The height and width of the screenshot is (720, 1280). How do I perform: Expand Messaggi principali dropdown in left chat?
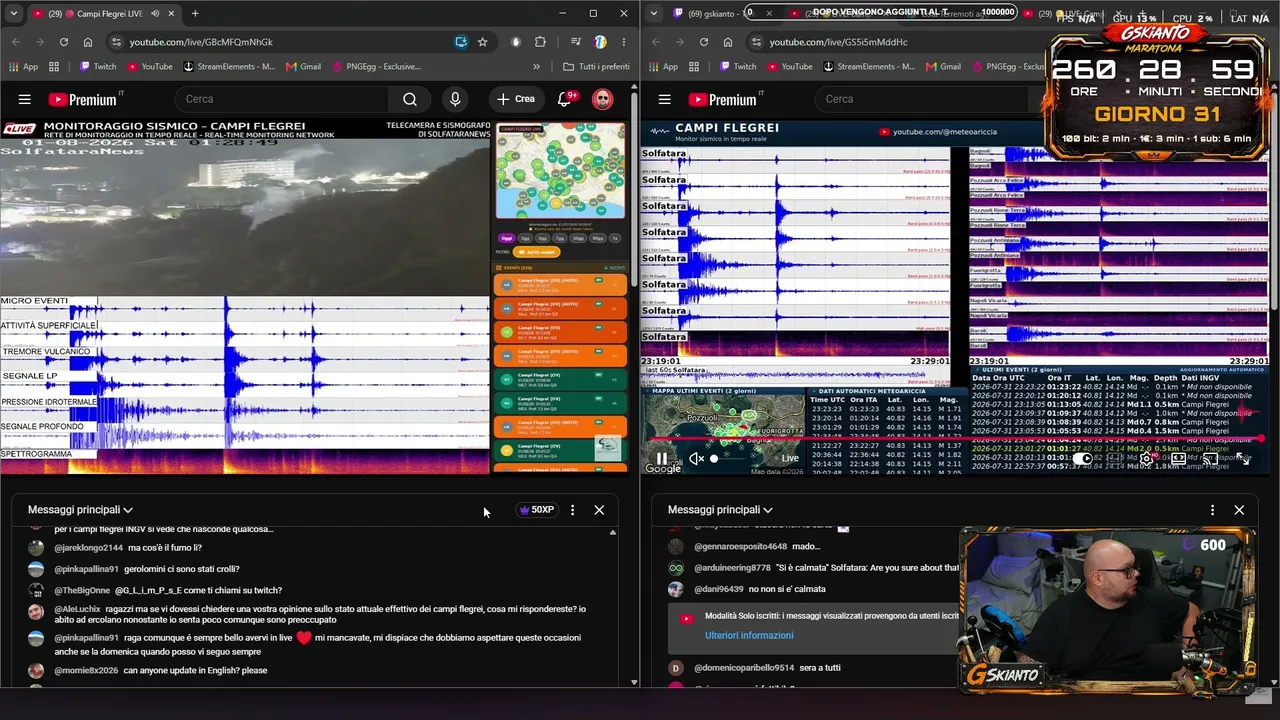coord(80,510)
